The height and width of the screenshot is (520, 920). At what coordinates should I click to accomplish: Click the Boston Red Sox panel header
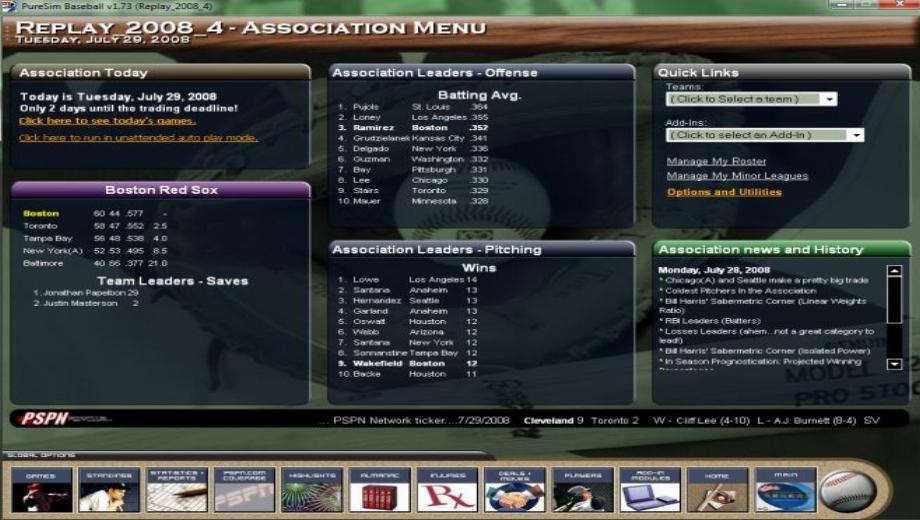pyautogui.click(x=161, y=190)
